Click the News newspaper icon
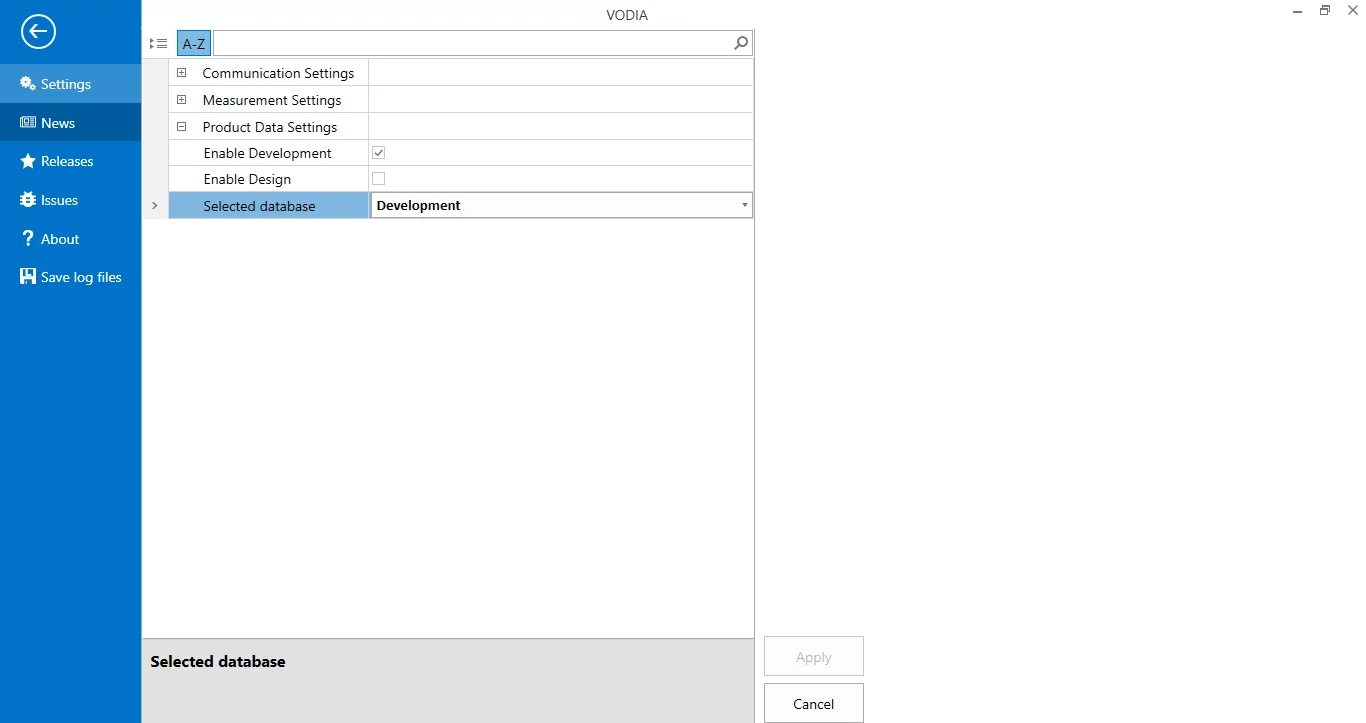 click(x=27, y=122)
